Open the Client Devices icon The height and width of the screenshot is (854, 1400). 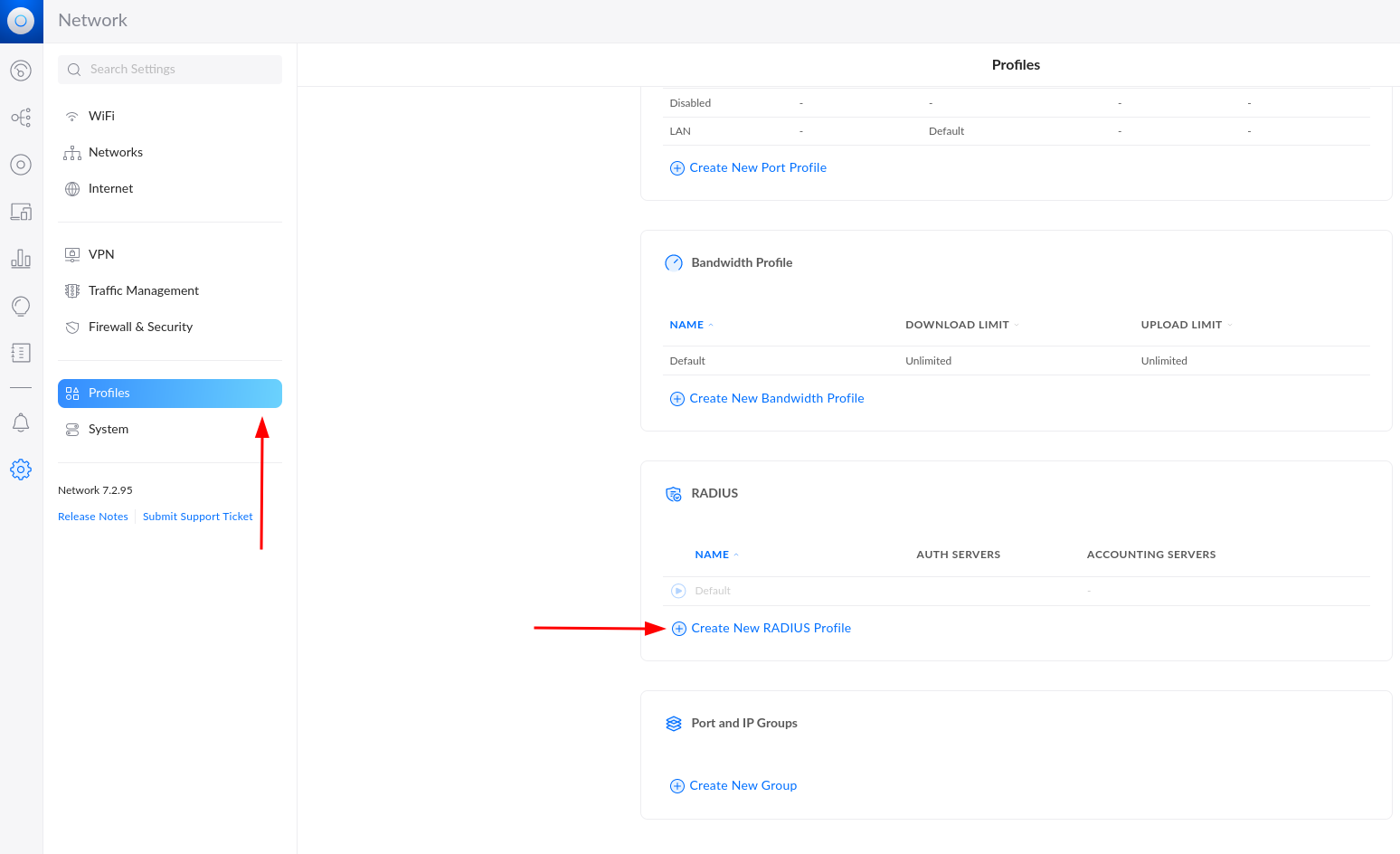(x=21, y=212)
